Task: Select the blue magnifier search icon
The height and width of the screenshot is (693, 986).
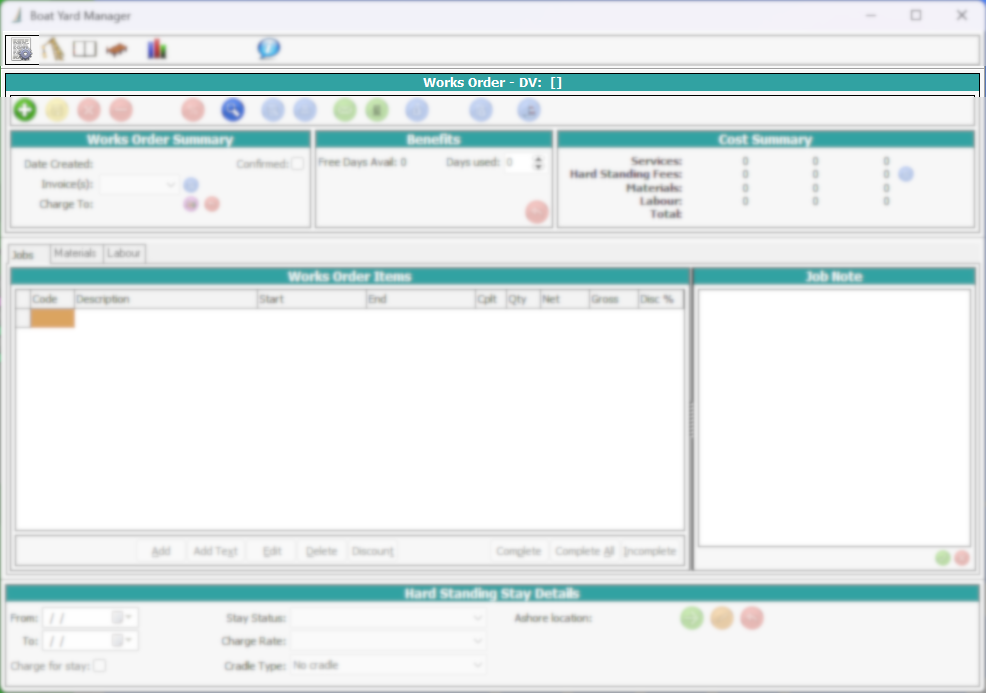Action: point(233,109)
